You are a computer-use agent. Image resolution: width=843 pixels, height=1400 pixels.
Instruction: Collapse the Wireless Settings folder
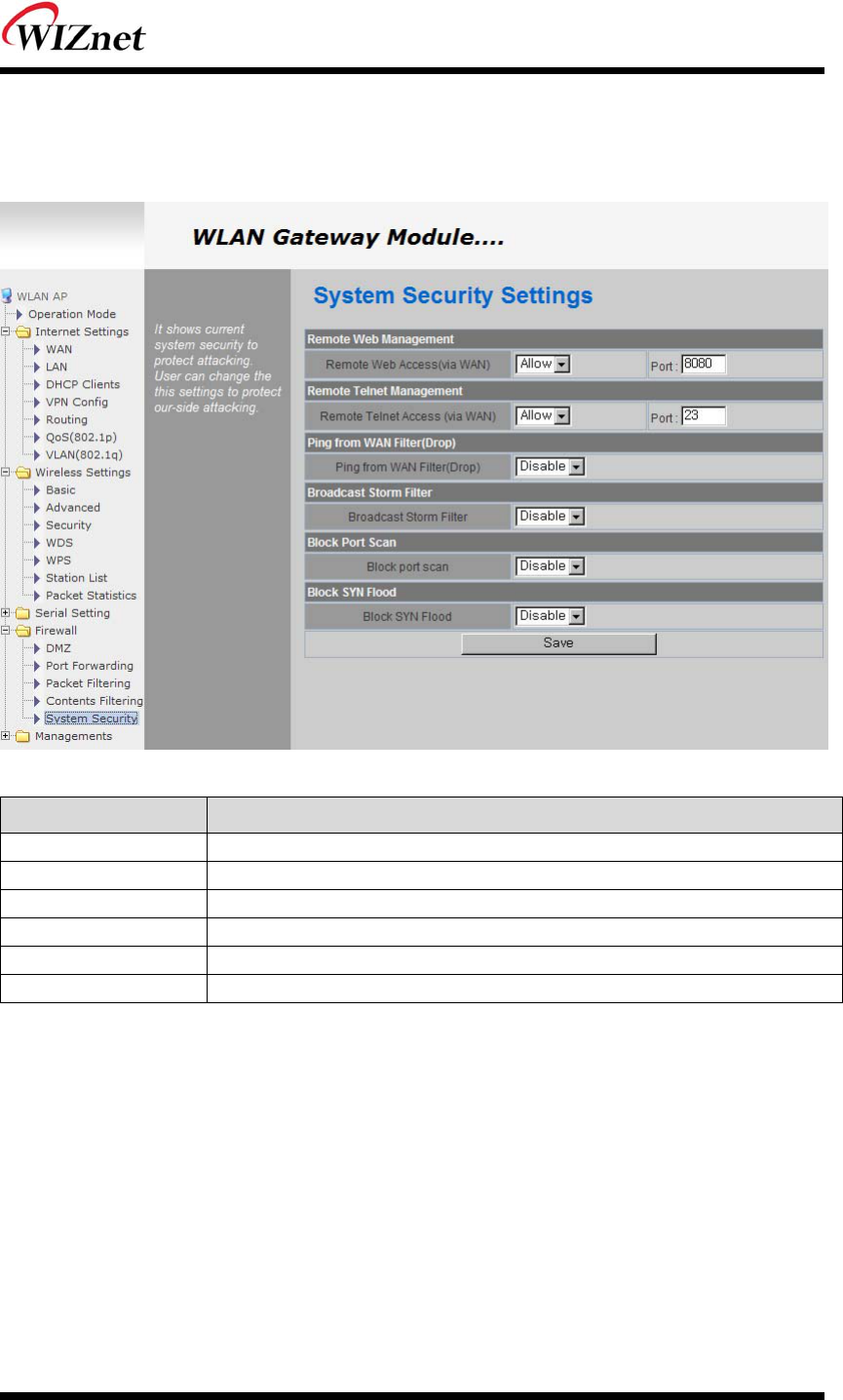click(6, 472)
